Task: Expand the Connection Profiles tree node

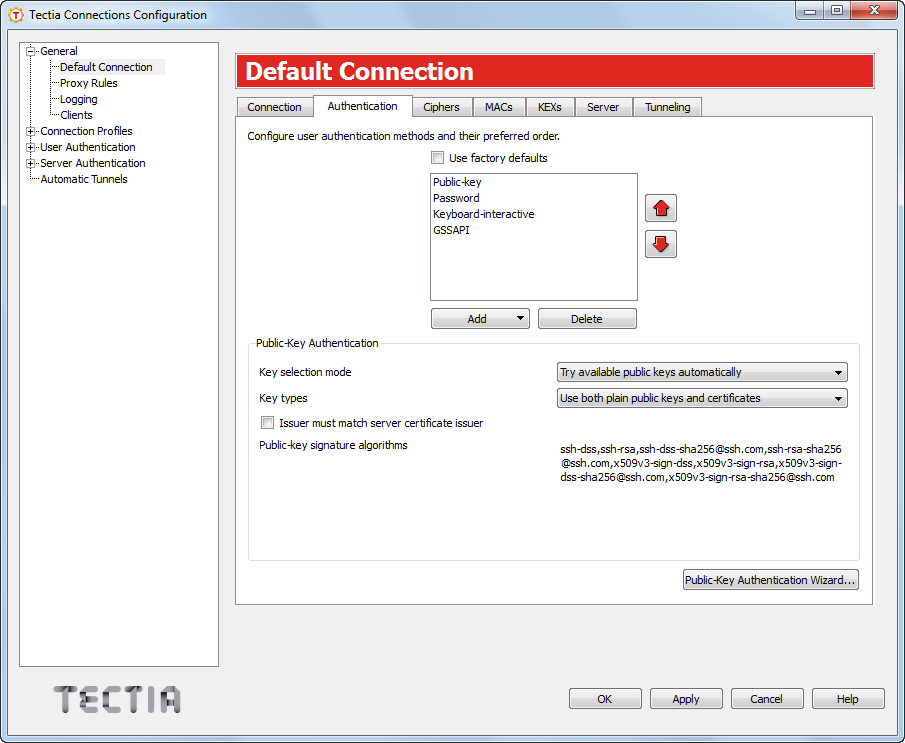Action: 28,131
